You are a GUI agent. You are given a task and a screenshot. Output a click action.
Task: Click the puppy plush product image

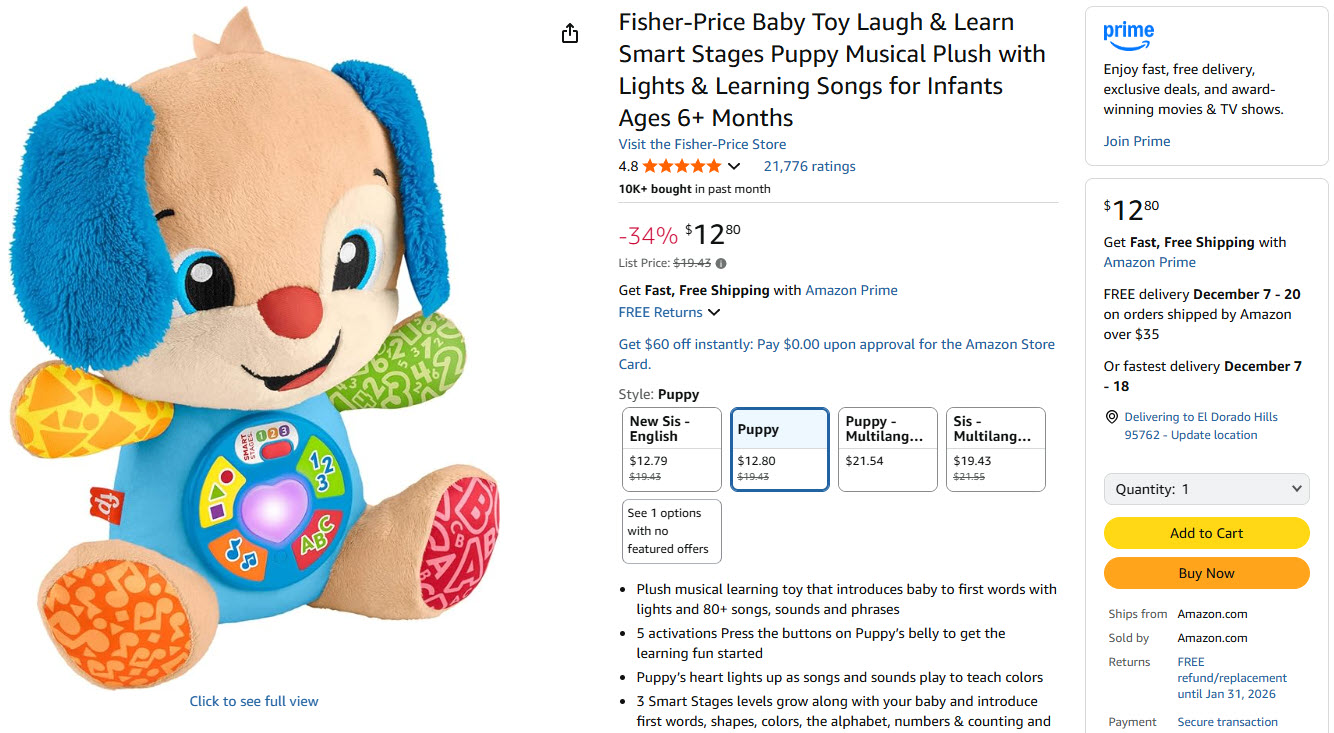coord(254,350)
